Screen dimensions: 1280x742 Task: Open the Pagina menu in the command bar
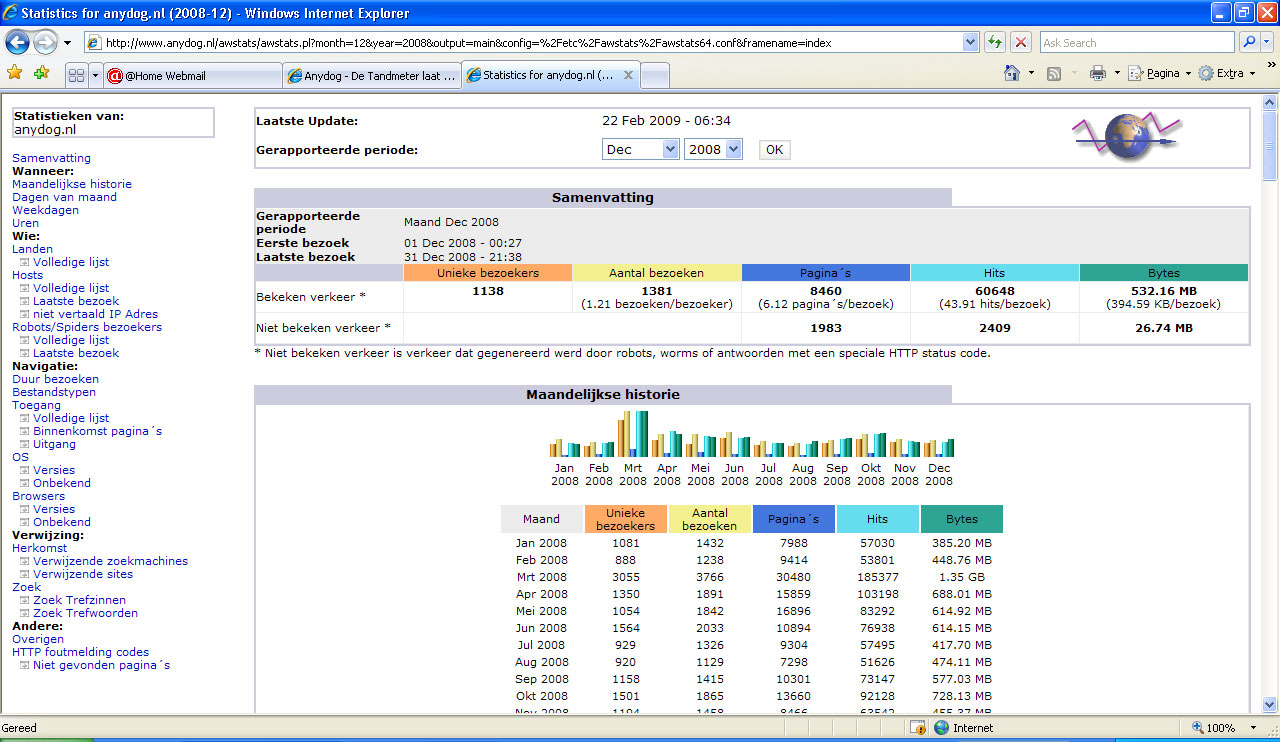1159,73
